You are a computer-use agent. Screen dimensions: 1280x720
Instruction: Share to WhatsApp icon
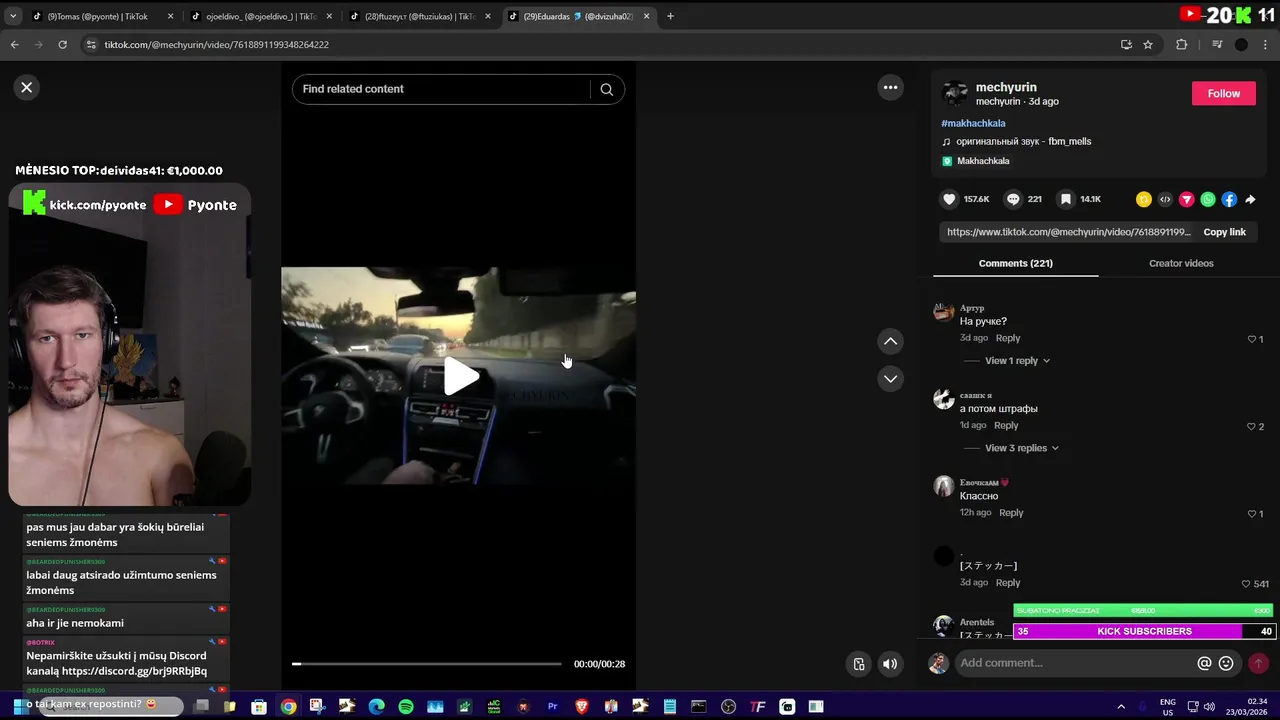click(x=1208, y=199)
